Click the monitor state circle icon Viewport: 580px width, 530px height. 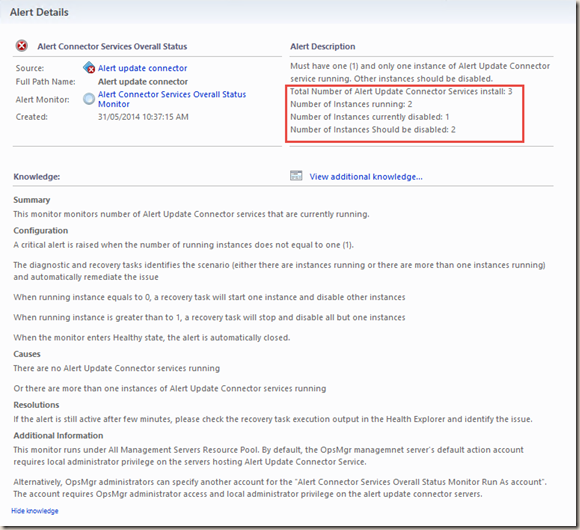pyautogui.click(x=89, y=99)
